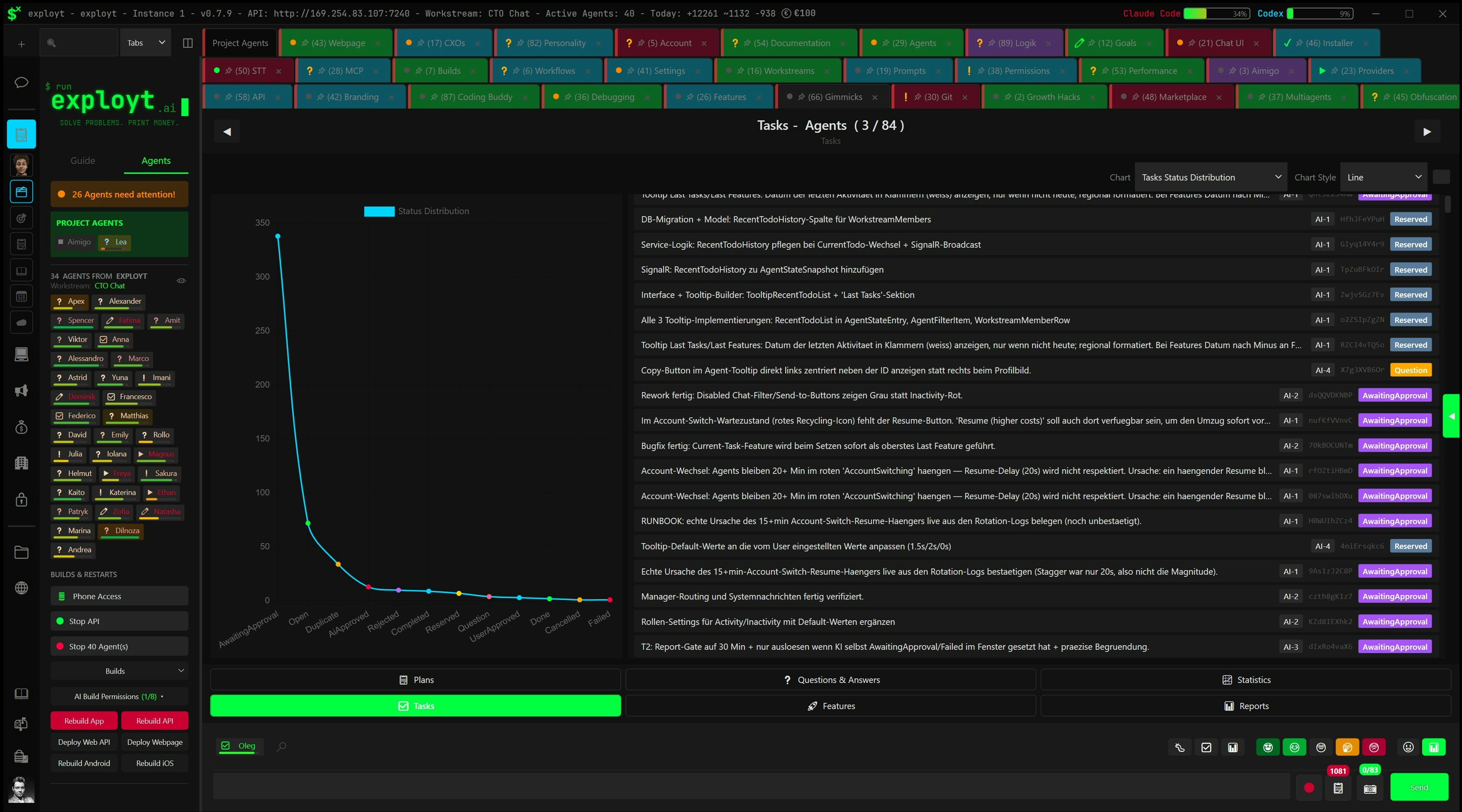Expand the Builds dropdown
This screenshot has width=1462, height=812.
119,671
